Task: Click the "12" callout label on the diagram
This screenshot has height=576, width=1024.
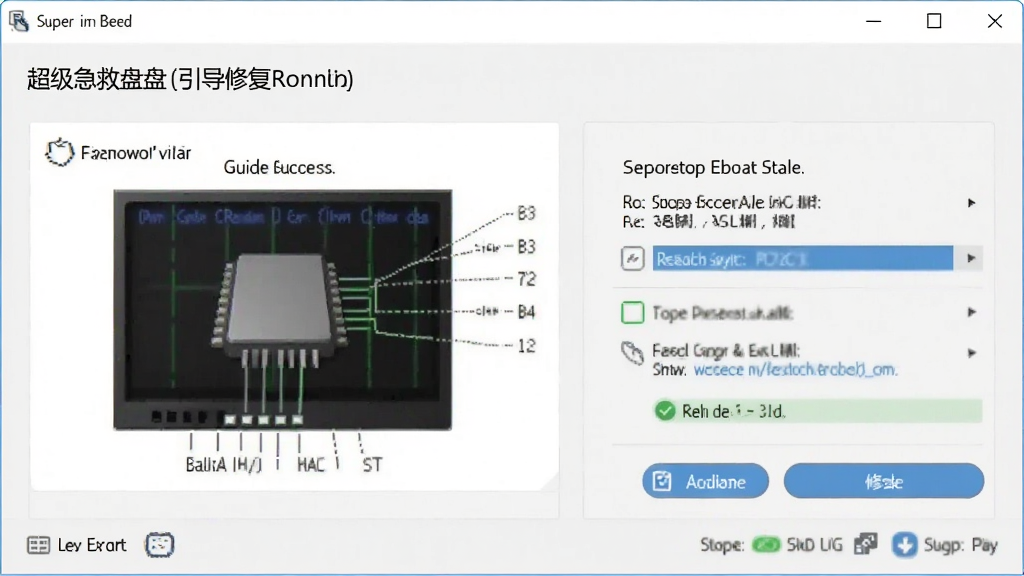Action: pos(526,346)
